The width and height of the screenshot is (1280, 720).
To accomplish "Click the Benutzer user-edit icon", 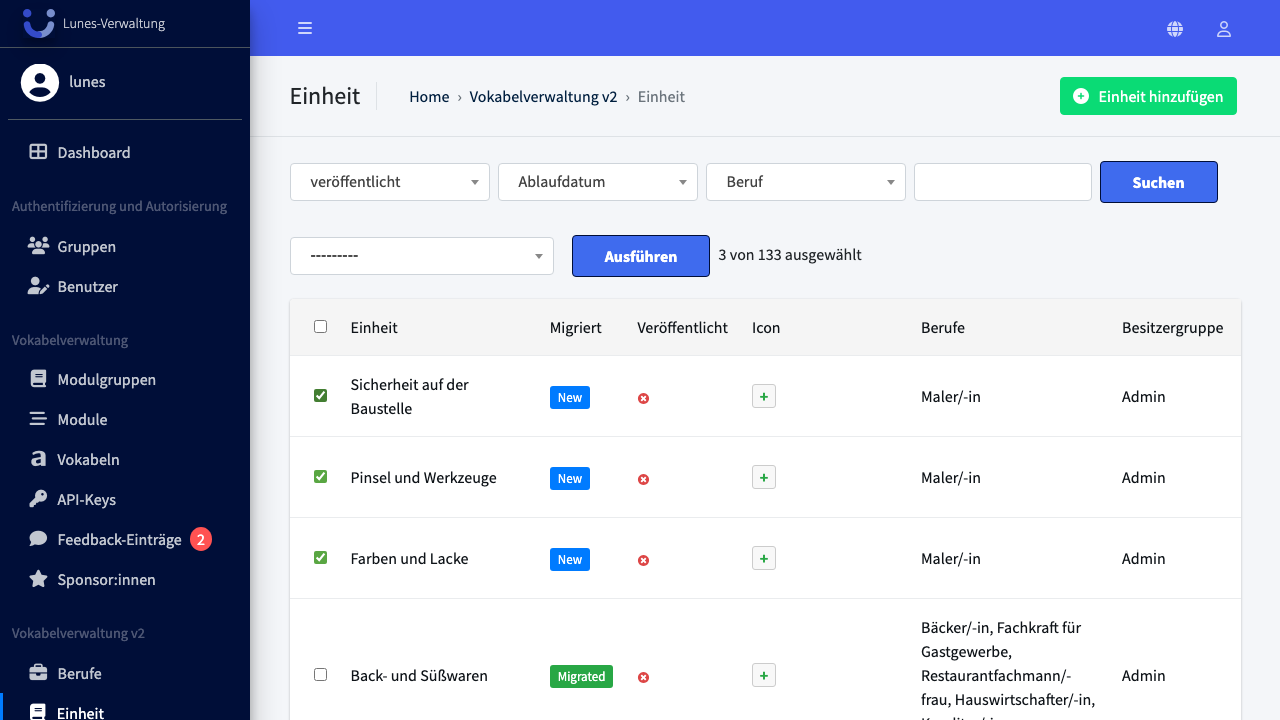I will pos(38,286).
